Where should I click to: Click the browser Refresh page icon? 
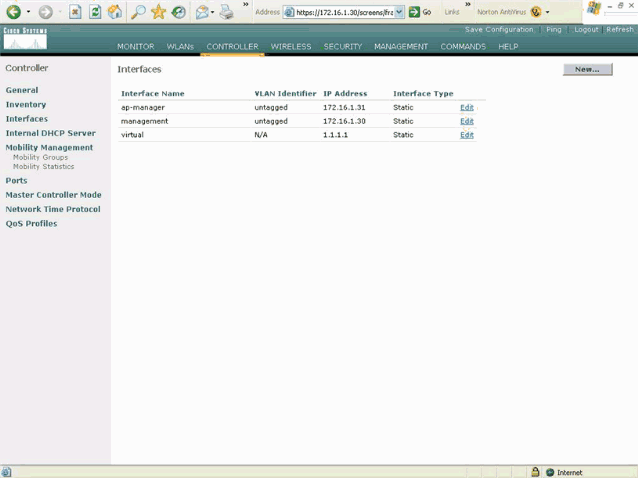pos(95,12)
